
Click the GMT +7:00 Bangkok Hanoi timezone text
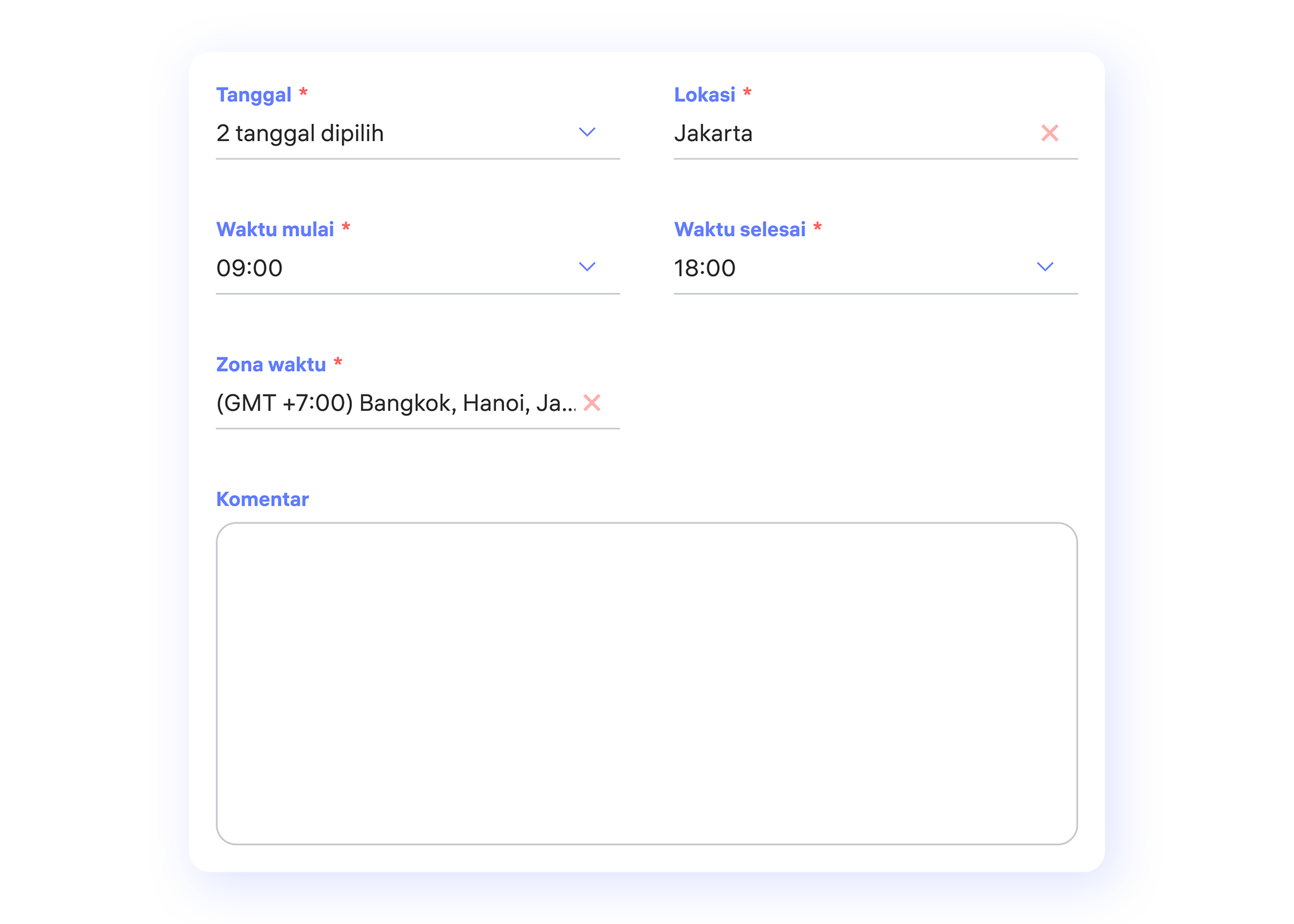[394, 403]
